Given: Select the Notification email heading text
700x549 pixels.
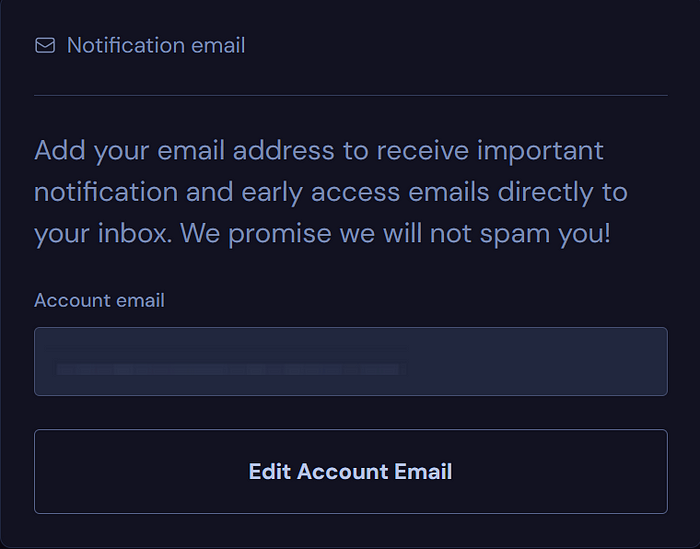Looking at the screenshot, I should (156, 46).
